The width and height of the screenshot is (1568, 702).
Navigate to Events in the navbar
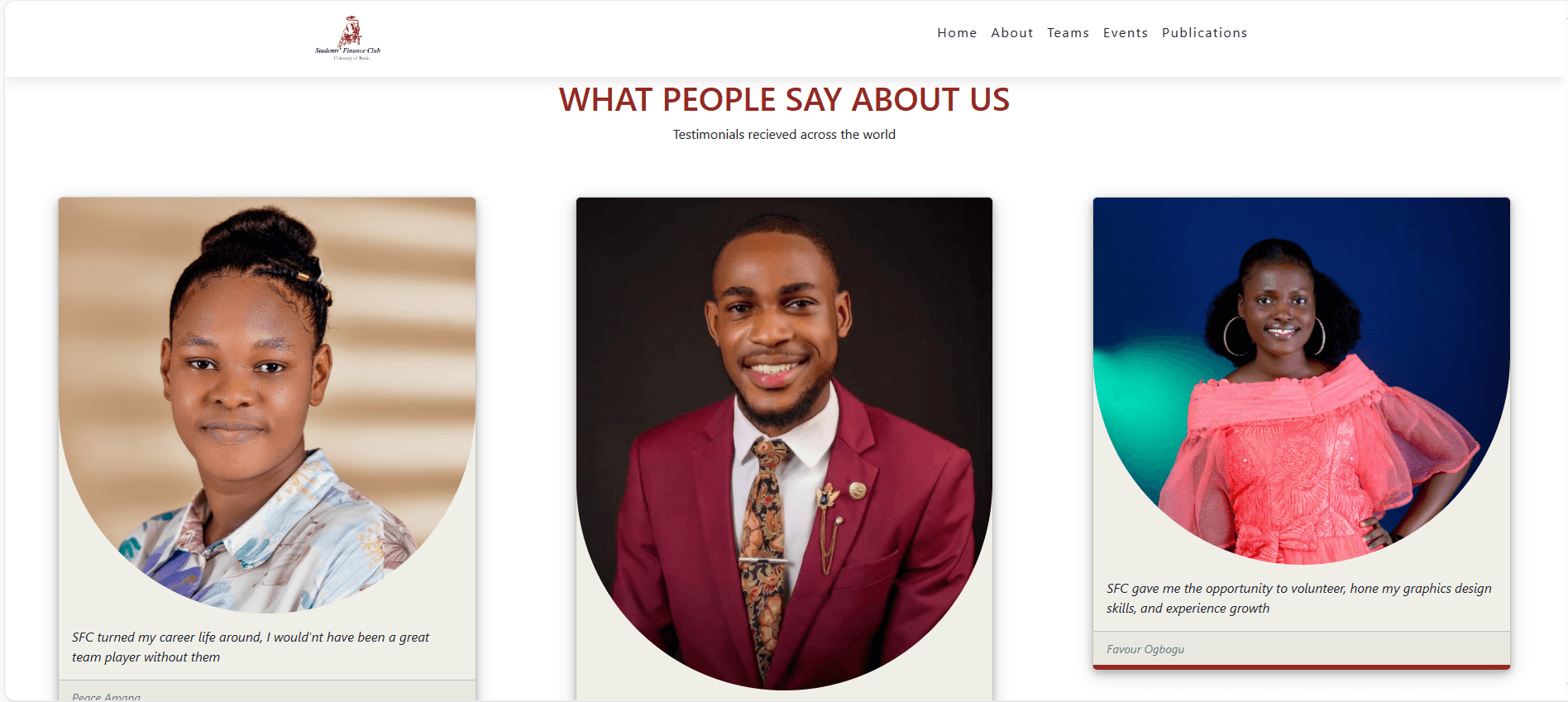pos(1126,33)
